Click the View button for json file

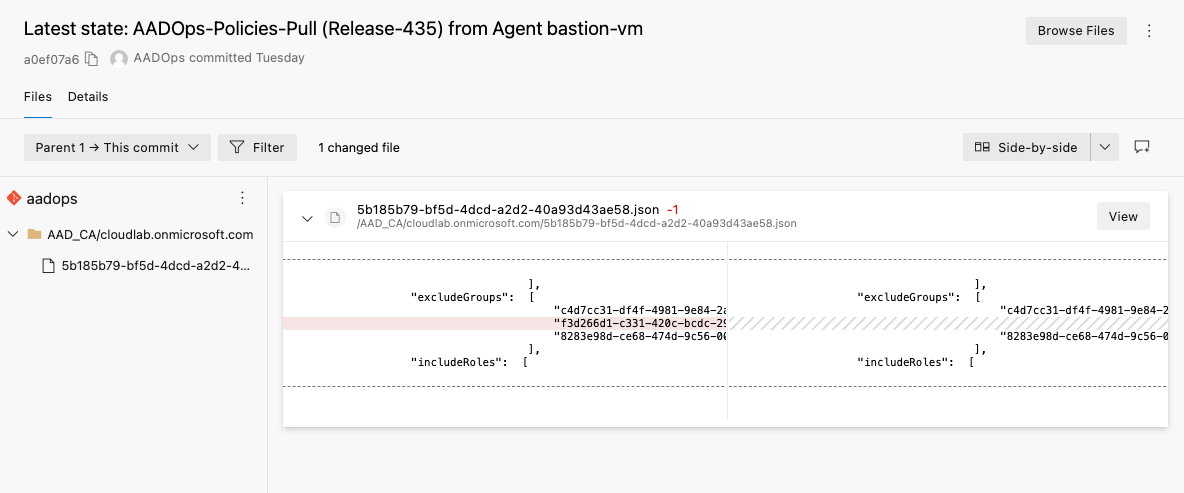(x=1123, y=217)
